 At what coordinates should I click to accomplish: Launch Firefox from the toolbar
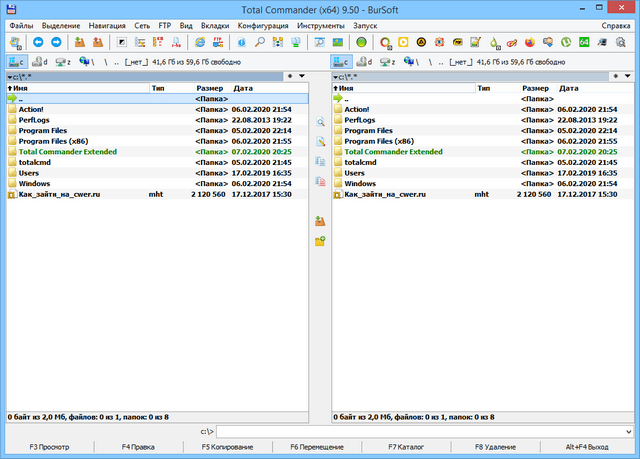[530, 43]
